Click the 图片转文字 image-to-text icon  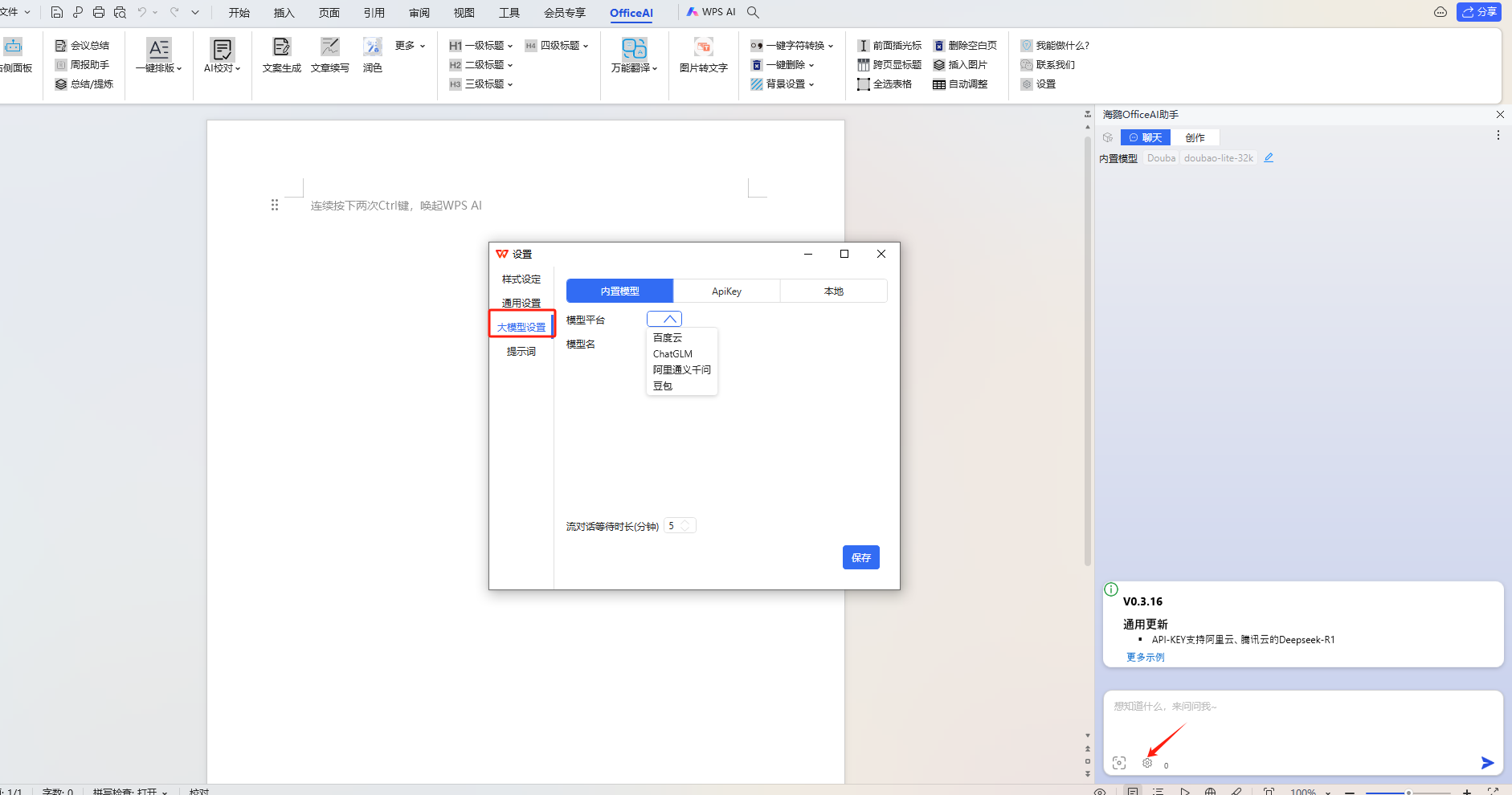coord(704,47)
